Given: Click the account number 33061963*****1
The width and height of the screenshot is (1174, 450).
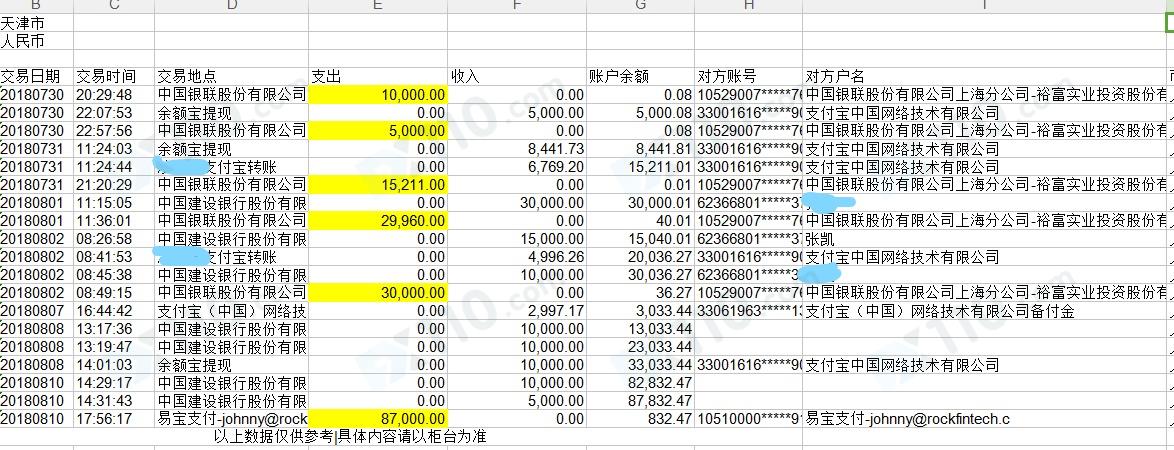Looking at the screenshot, I should (749, 311).
